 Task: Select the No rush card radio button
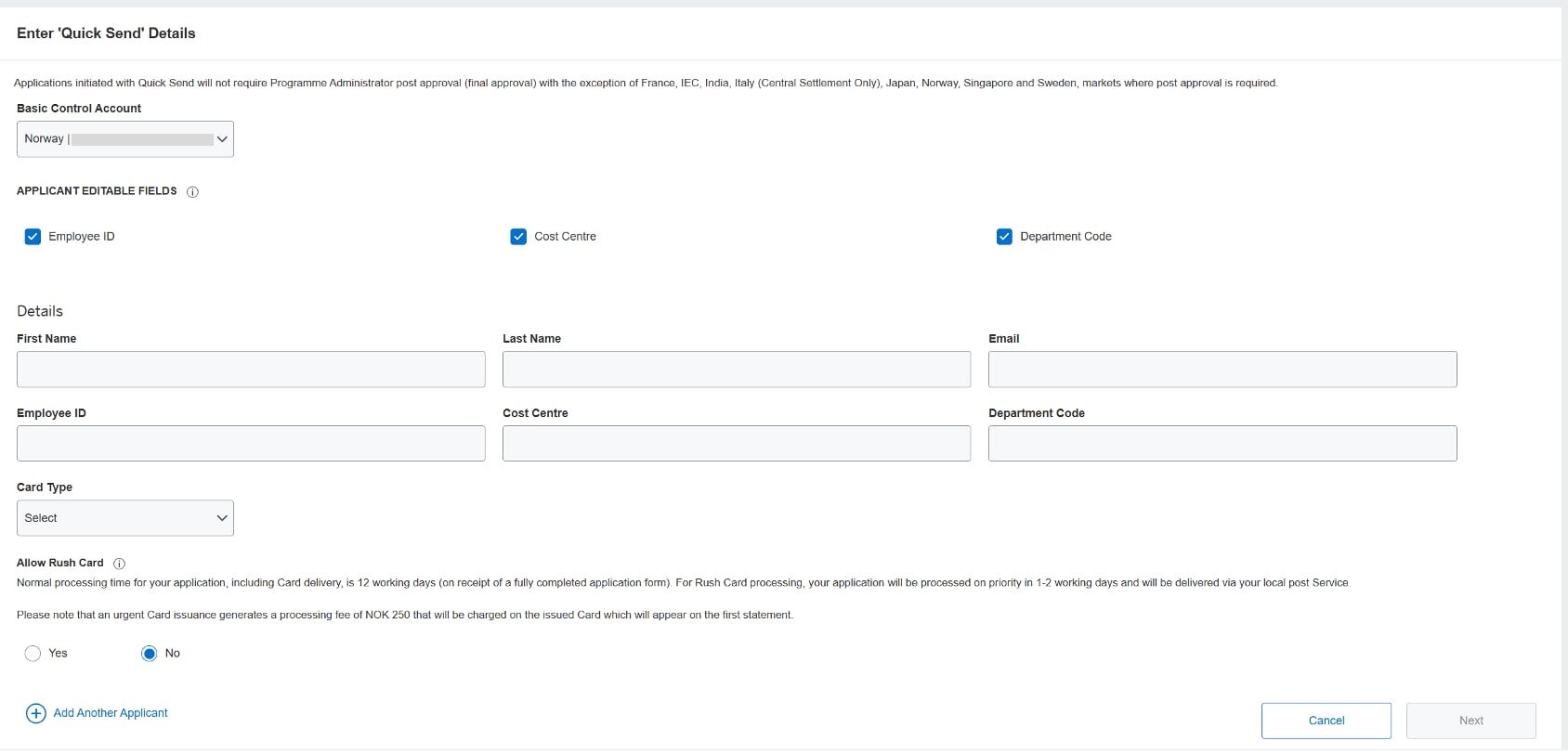click(149, 654)
